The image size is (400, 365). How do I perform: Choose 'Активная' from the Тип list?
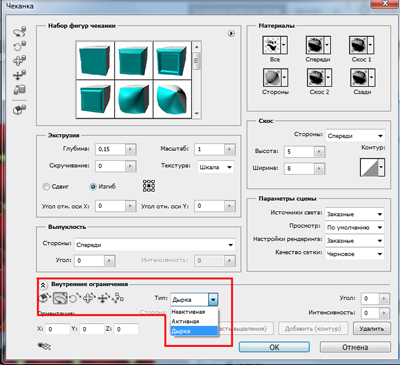(194, 321)
